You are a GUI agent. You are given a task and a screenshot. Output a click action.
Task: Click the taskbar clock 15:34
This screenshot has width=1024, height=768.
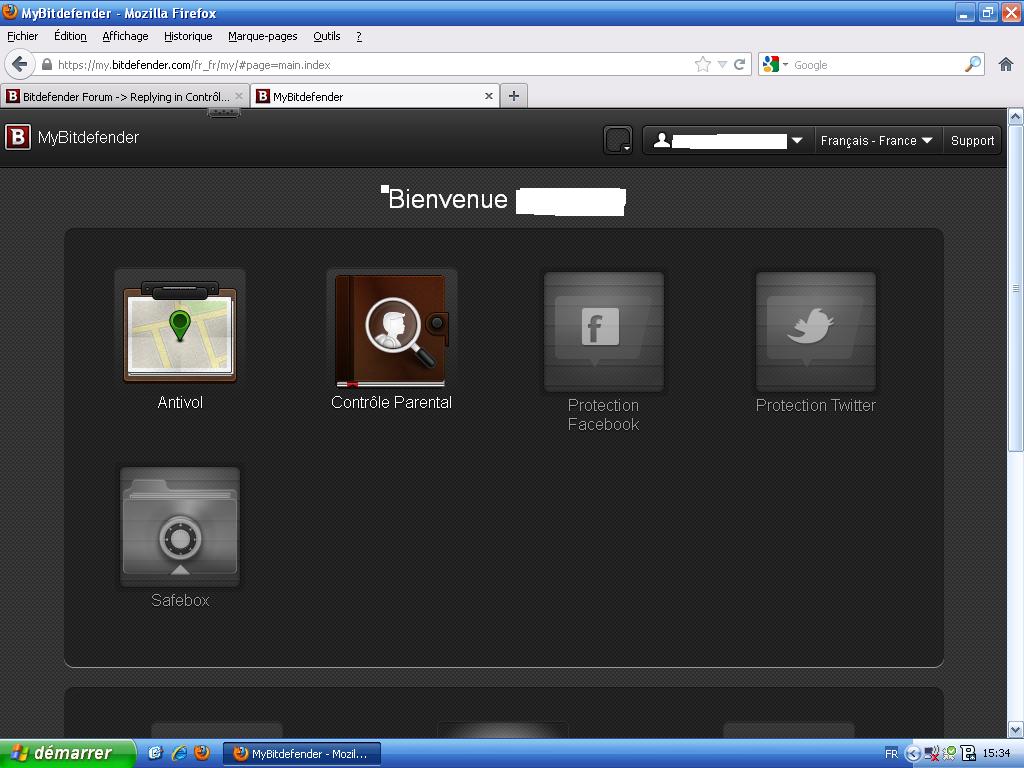click(x=996, y=753)
